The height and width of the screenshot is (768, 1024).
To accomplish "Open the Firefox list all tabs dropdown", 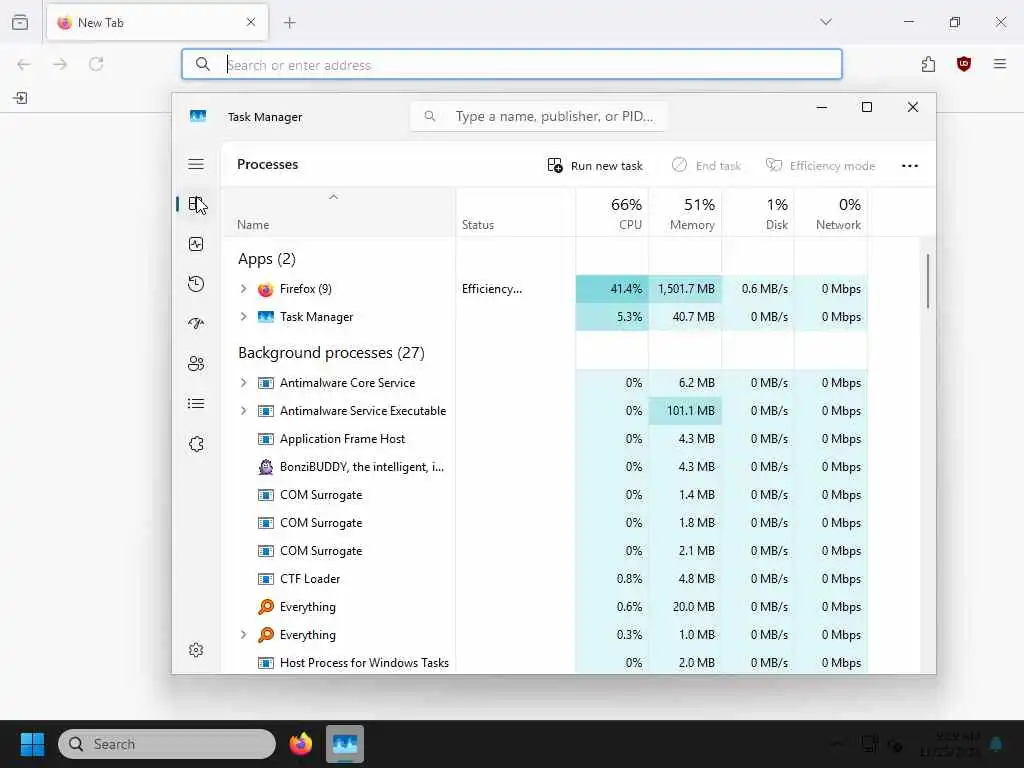I will coord(826,22).
